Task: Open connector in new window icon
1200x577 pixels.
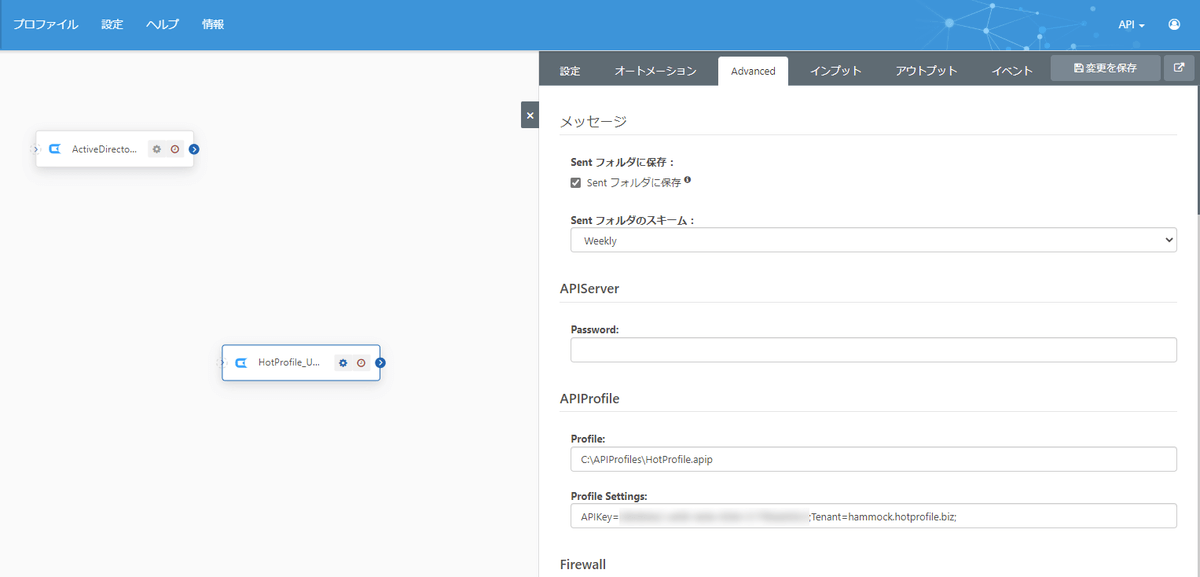Action: [x=1180, y=68]
